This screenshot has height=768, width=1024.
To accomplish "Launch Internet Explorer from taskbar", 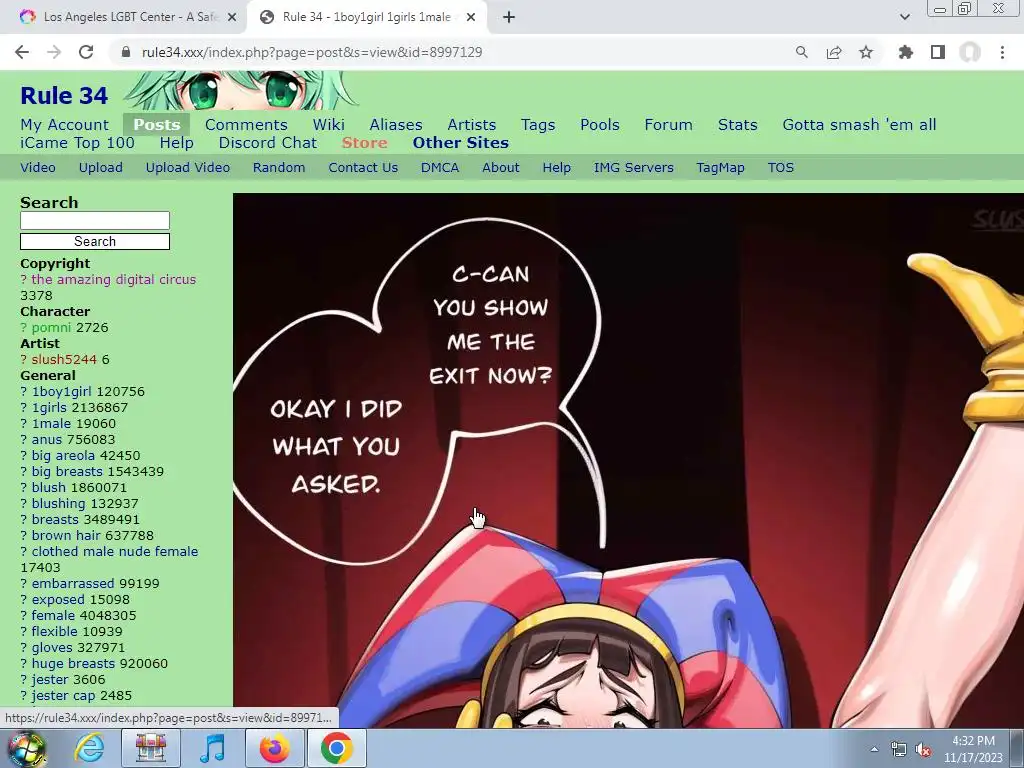I will [89, 748].
